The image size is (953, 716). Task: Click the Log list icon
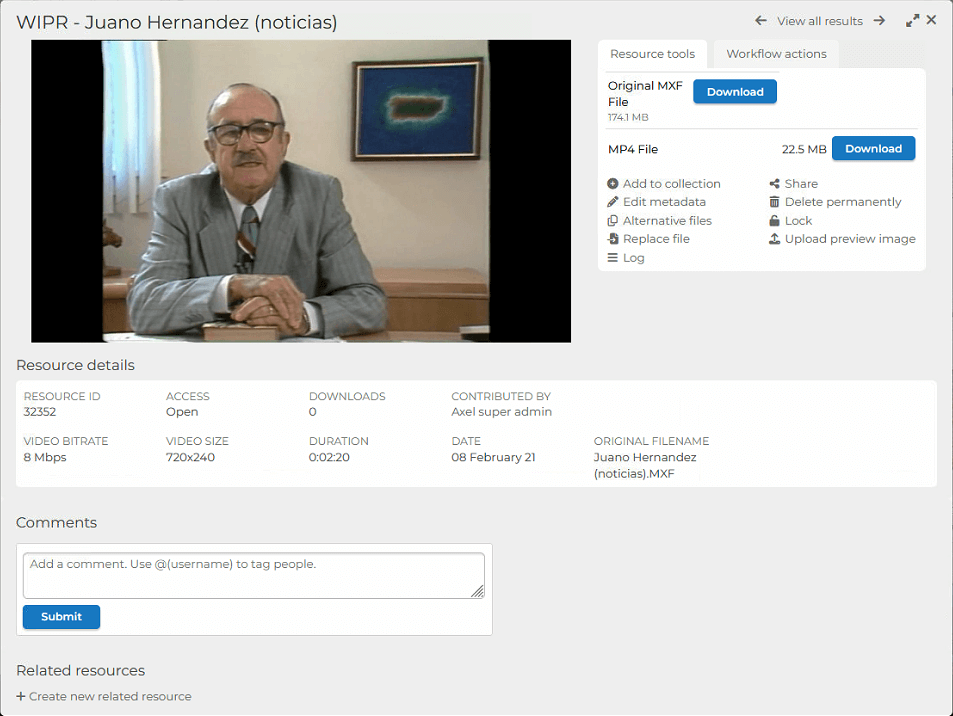(613, 258)
